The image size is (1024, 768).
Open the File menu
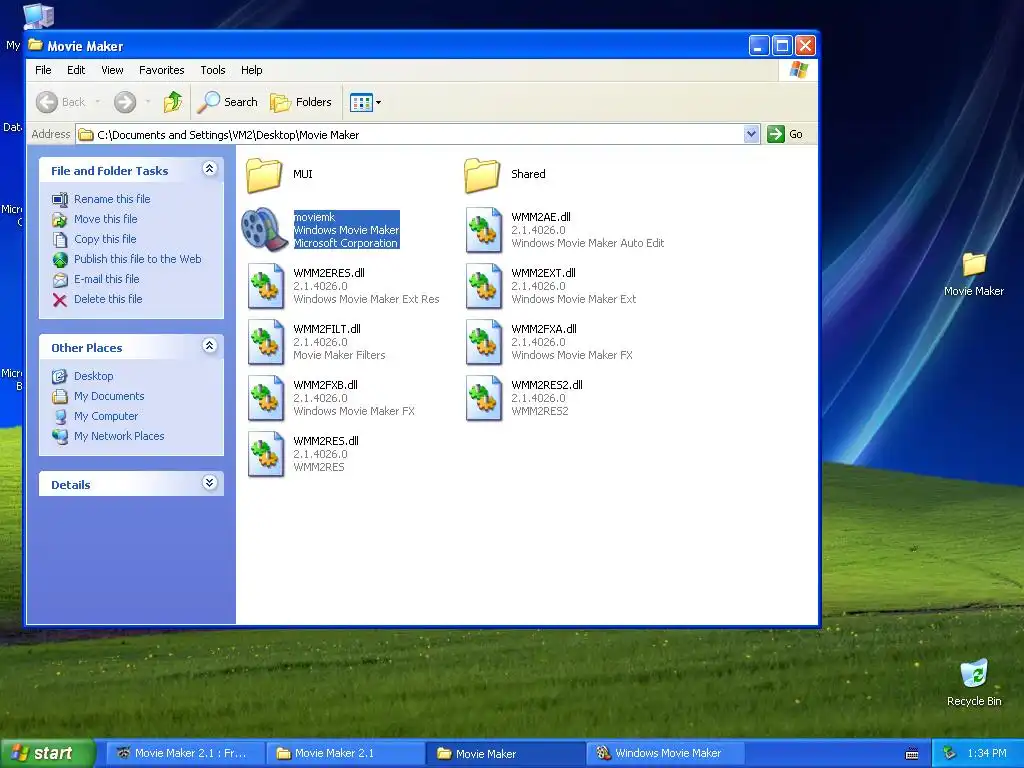43,70
